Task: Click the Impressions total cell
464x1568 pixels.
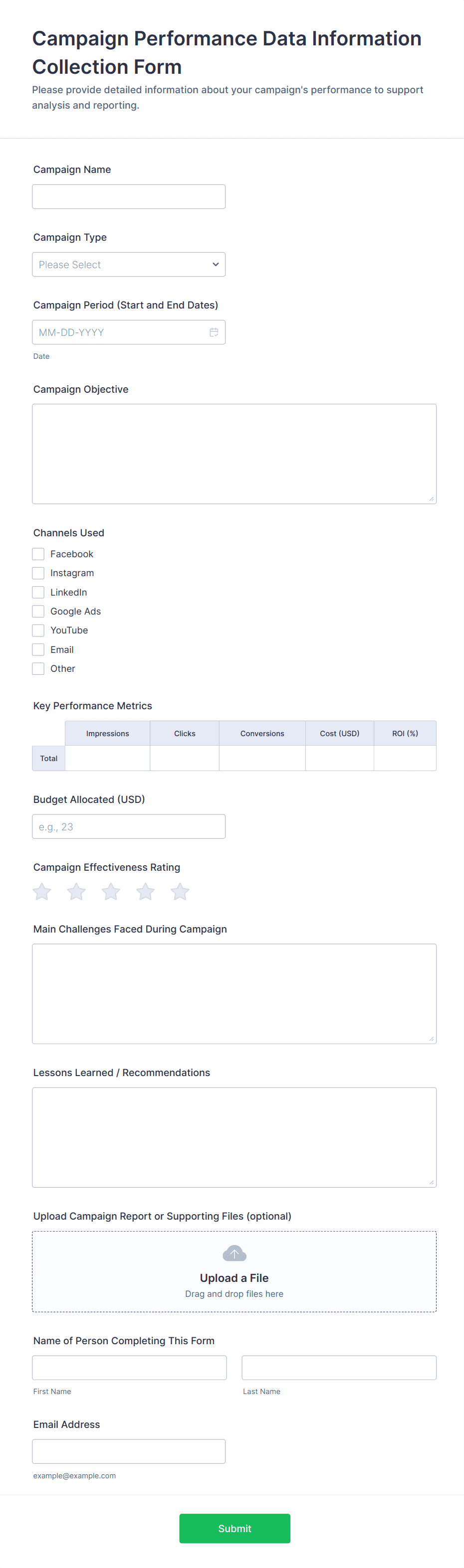Action: click(107, 759)
